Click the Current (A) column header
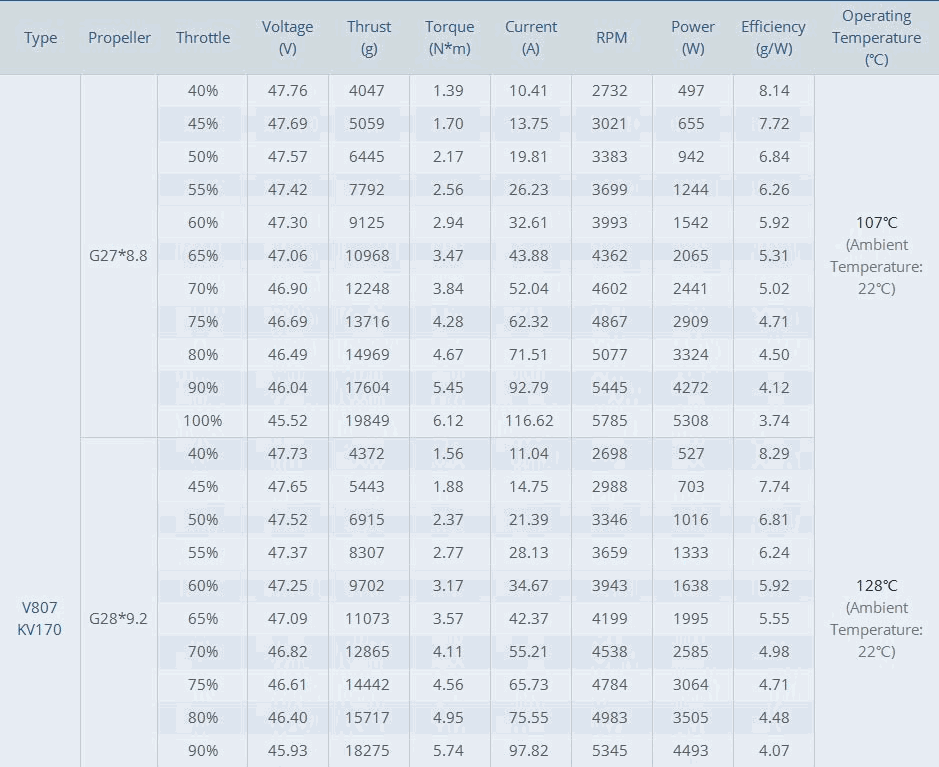 531,38
